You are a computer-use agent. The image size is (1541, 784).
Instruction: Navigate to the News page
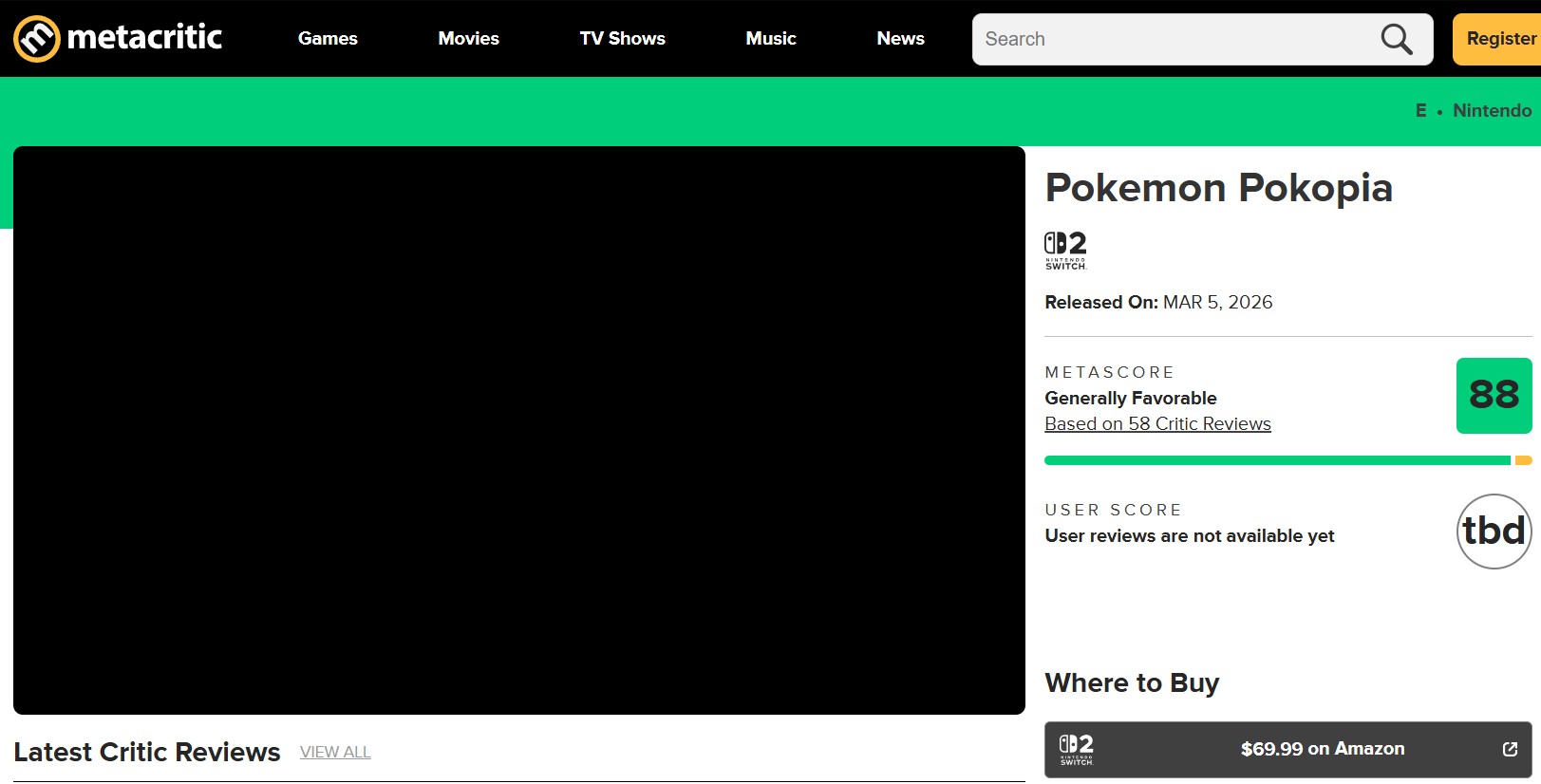[x=900, y=39]
